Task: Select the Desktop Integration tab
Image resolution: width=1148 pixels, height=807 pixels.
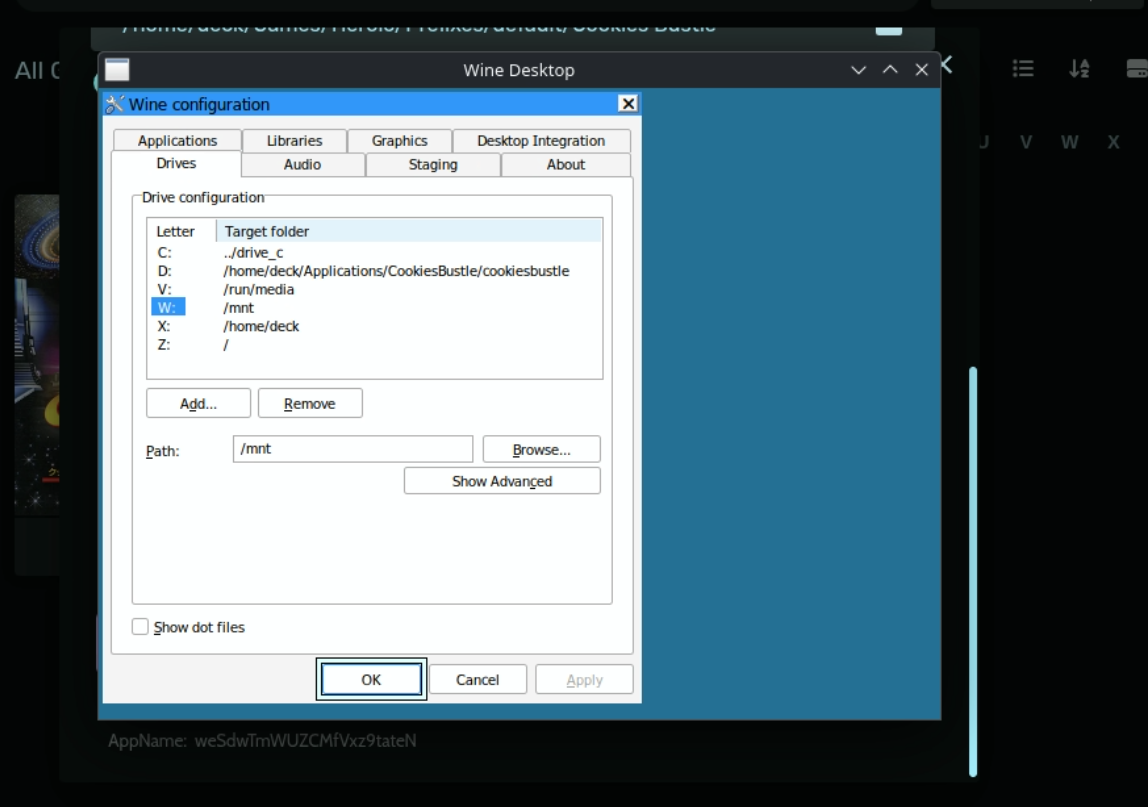Action: pos(541,141)
